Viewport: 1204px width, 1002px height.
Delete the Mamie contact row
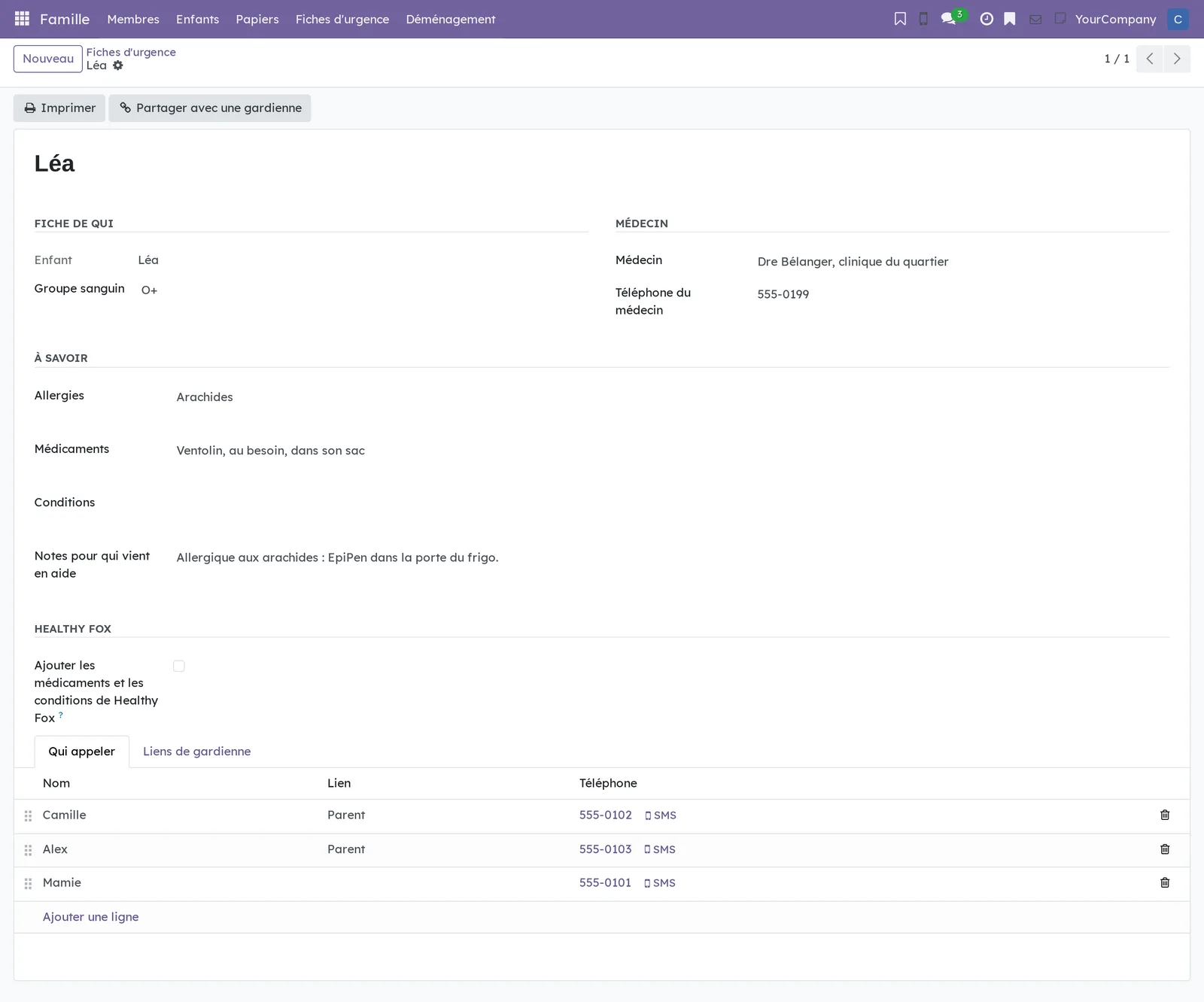[1165, 883]
